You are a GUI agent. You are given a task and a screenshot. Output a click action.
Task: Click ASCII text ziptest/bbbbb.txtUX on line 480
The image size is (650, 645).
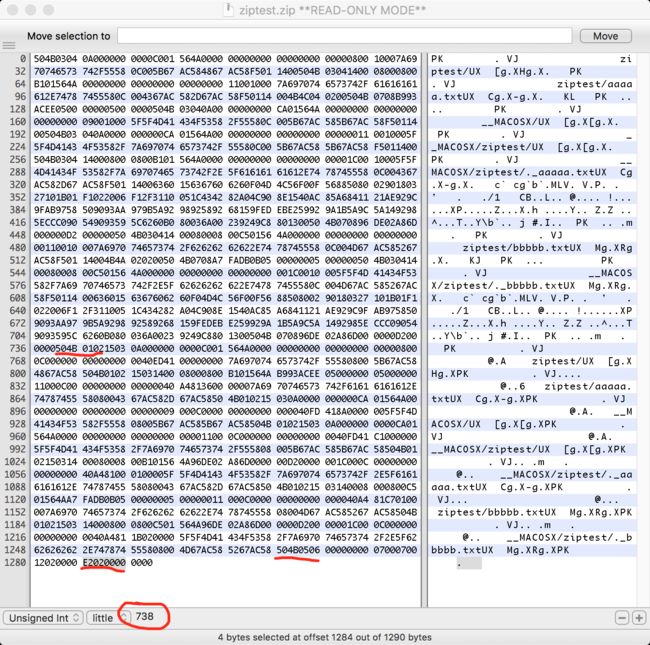point(522,248)
